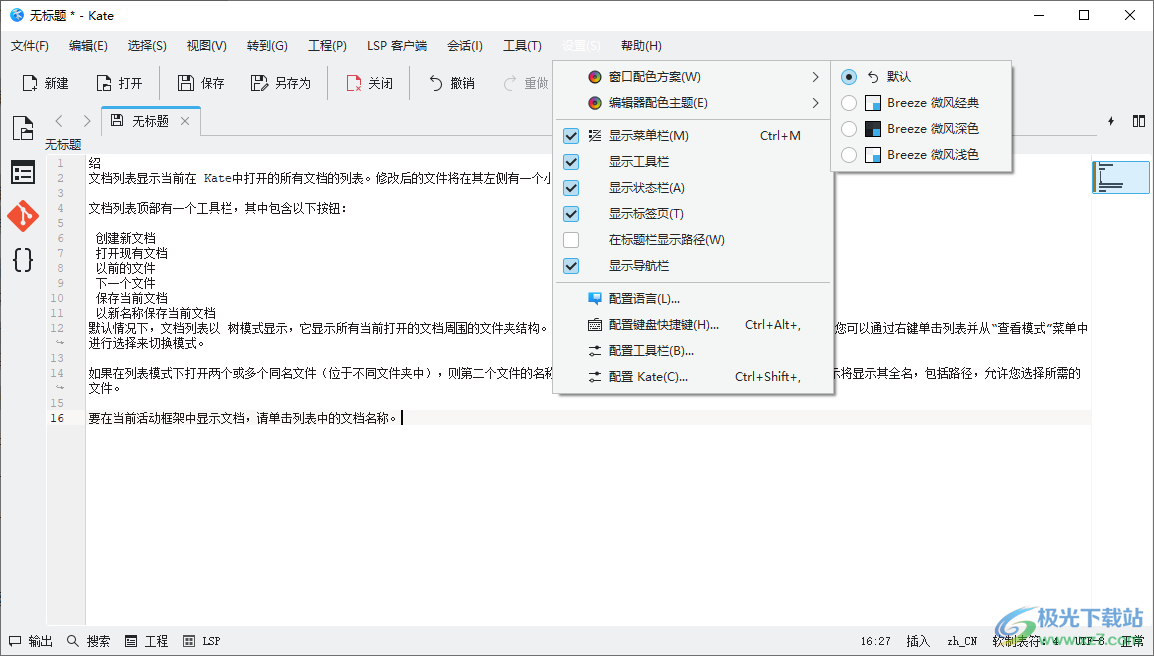Click the 撤销 undo toolbar icon
Image resolution: width=1154 pixels, height=656 pixels.
436,83
